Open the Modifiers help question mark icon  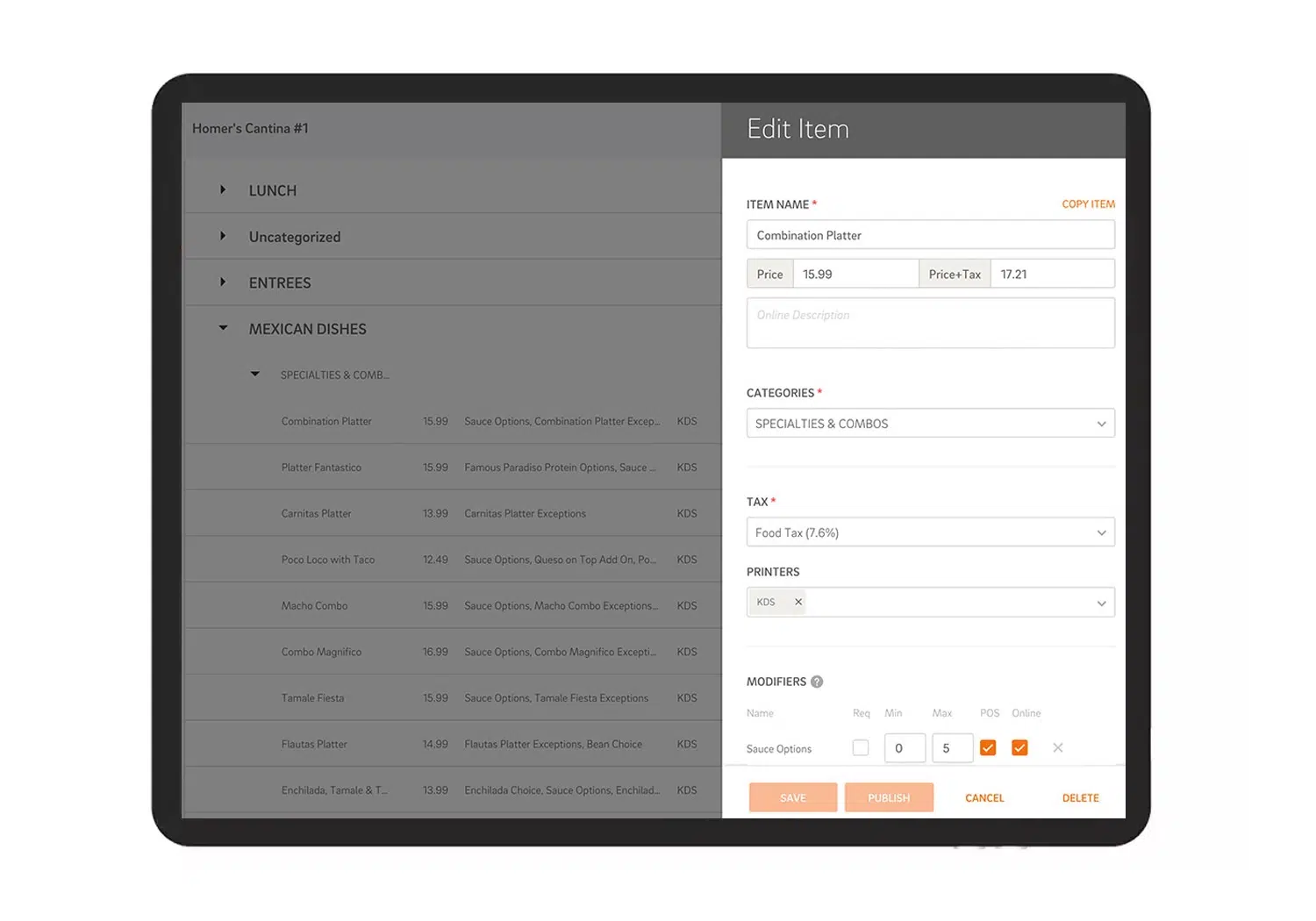[x=817, y=682]
